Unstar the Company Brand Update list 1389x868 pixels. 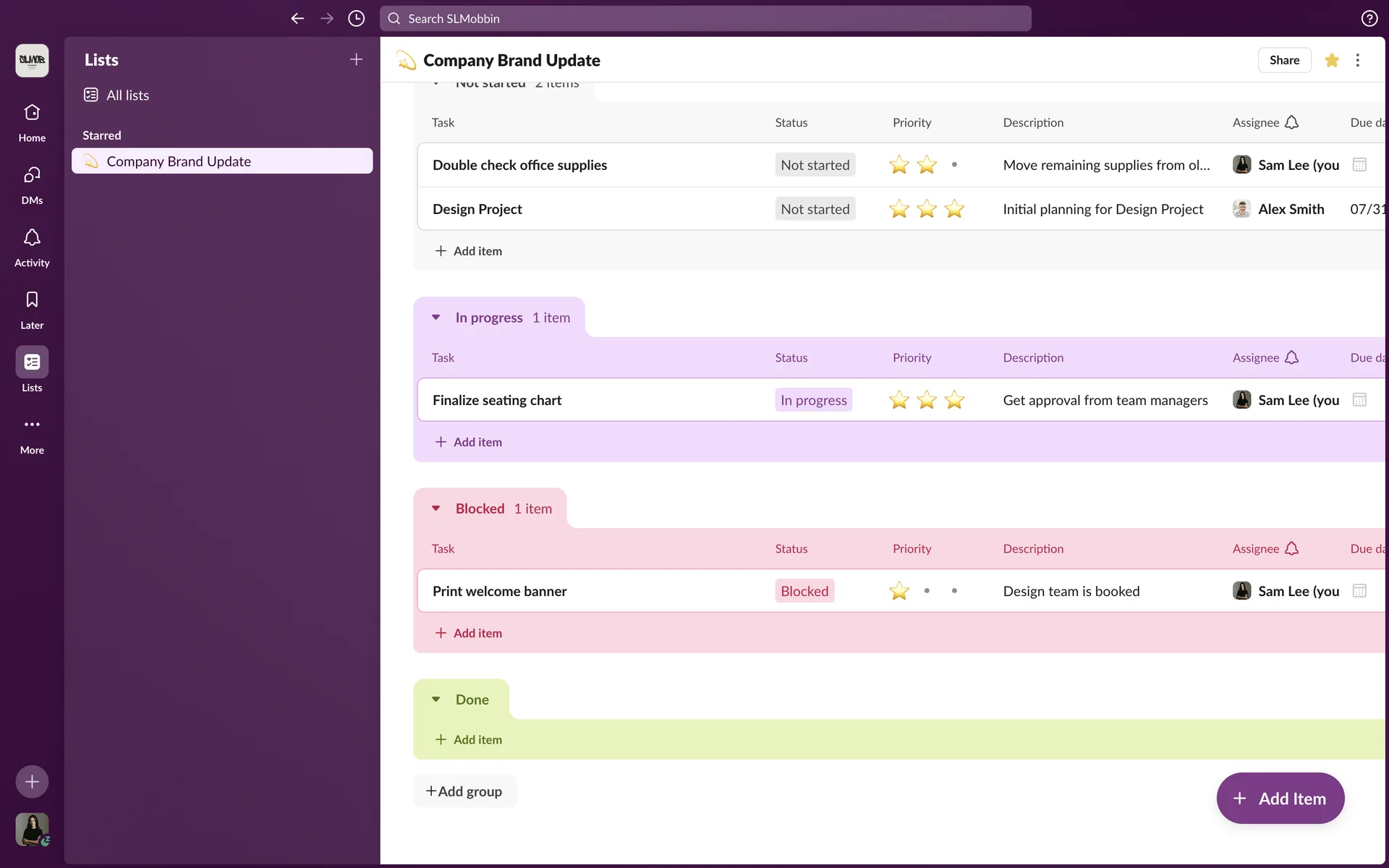(x=1331, y=60)
